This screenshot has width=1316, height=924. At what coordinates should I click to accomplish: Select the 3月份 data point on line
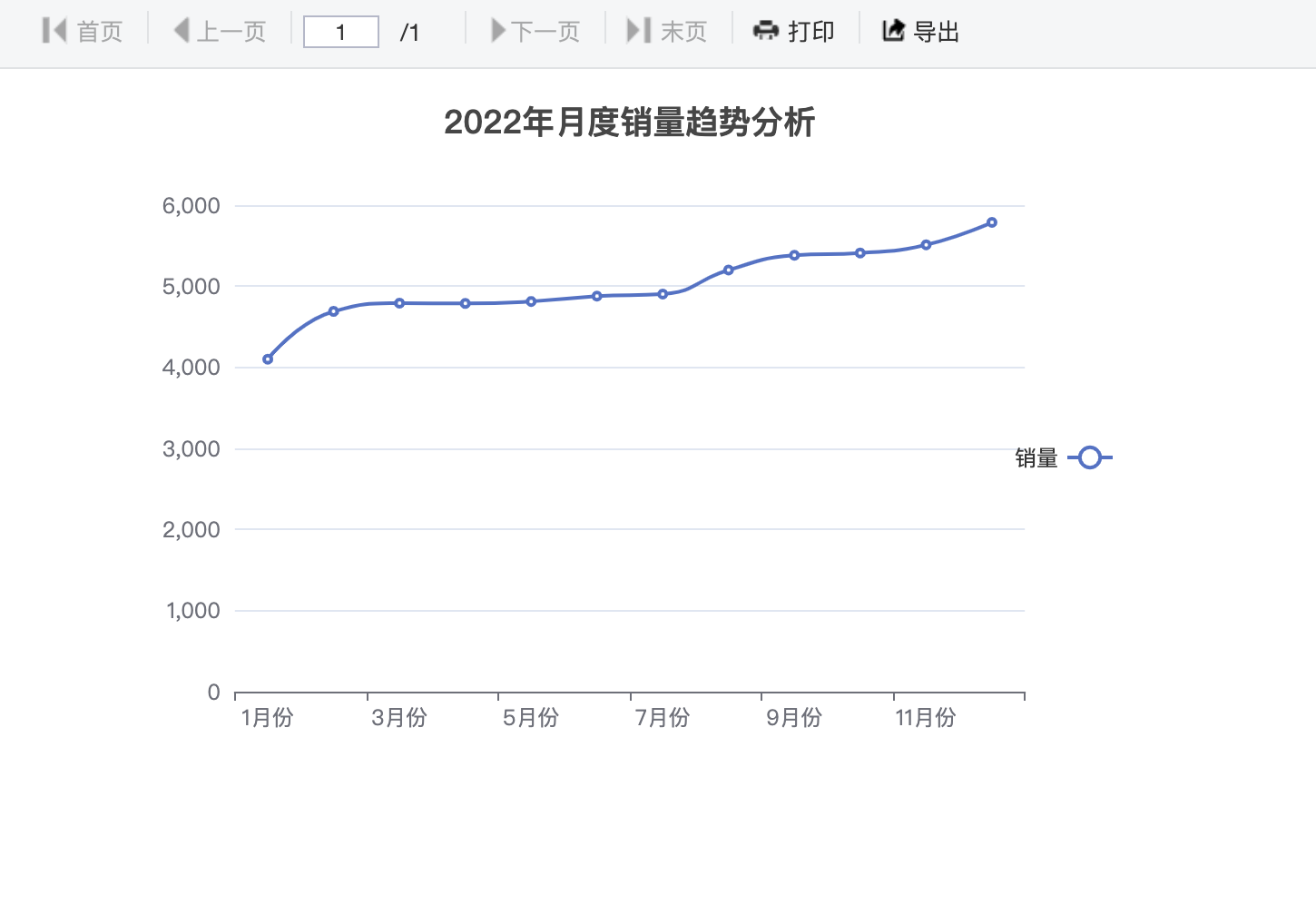pos(399,303)
